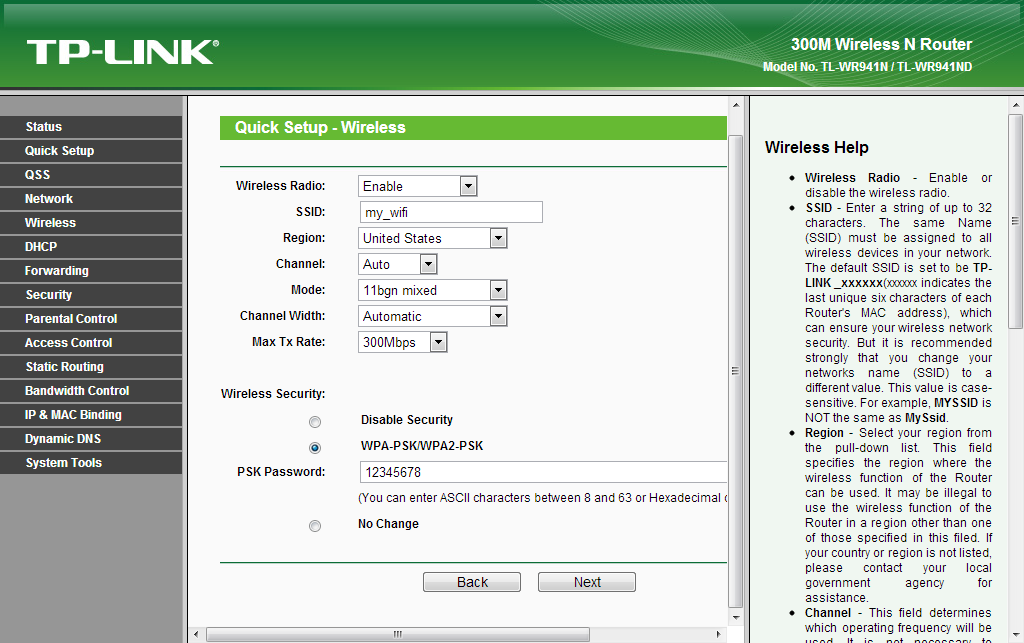Click the horizontal scroll left arrow
1024x643 pixels.
196,635
